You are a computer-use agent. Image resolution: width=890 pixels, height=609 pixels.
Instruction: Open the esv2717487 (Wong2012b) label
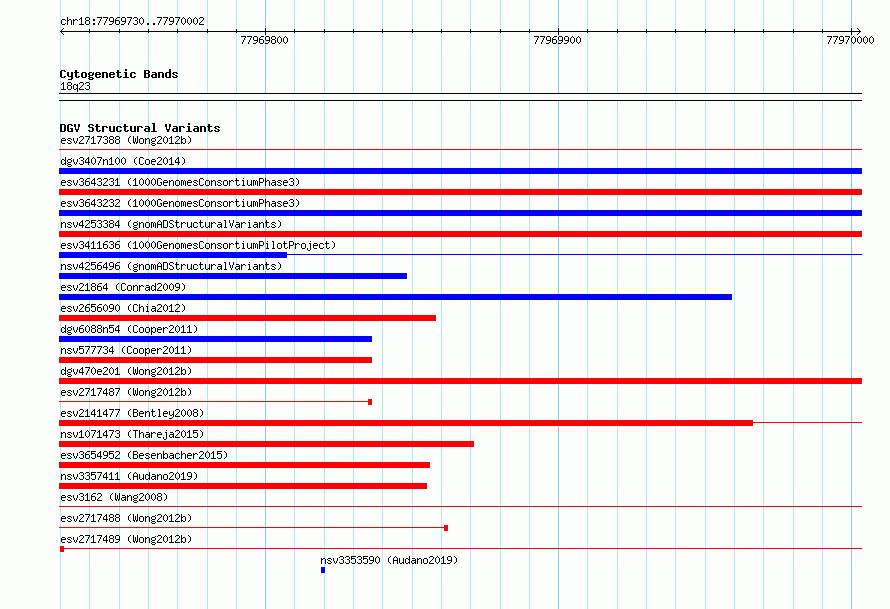point(126,392)
